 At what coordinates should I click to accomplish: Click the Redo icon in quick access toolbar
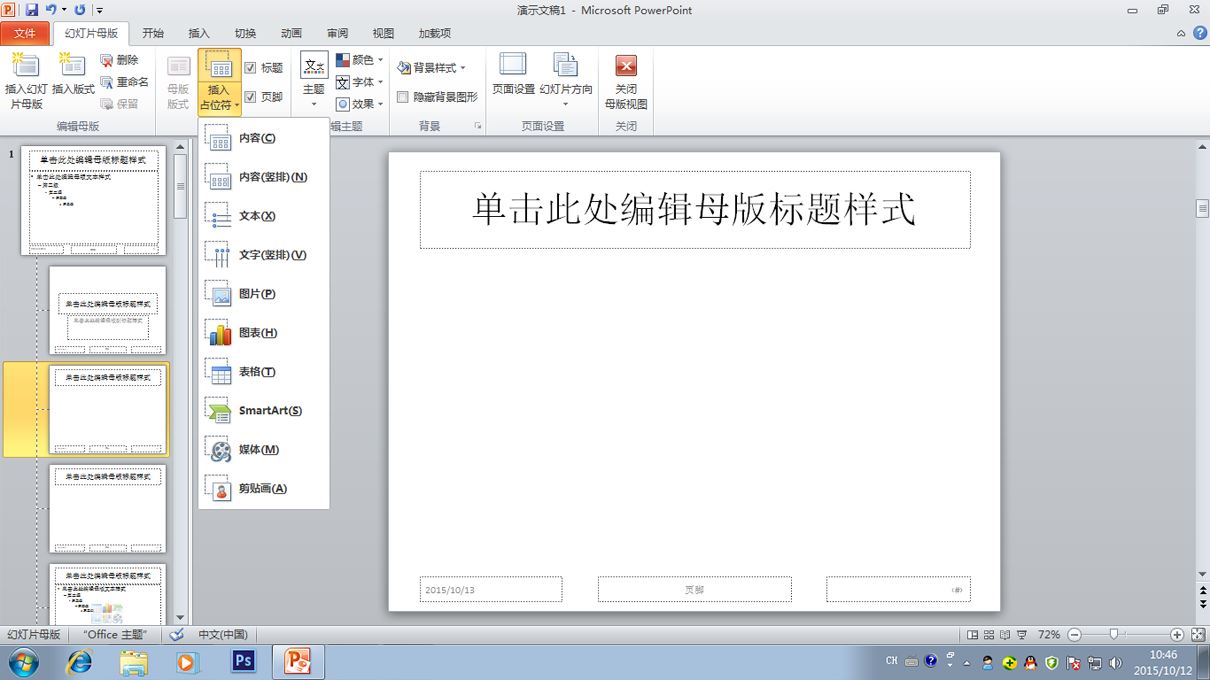click(80, 10)
